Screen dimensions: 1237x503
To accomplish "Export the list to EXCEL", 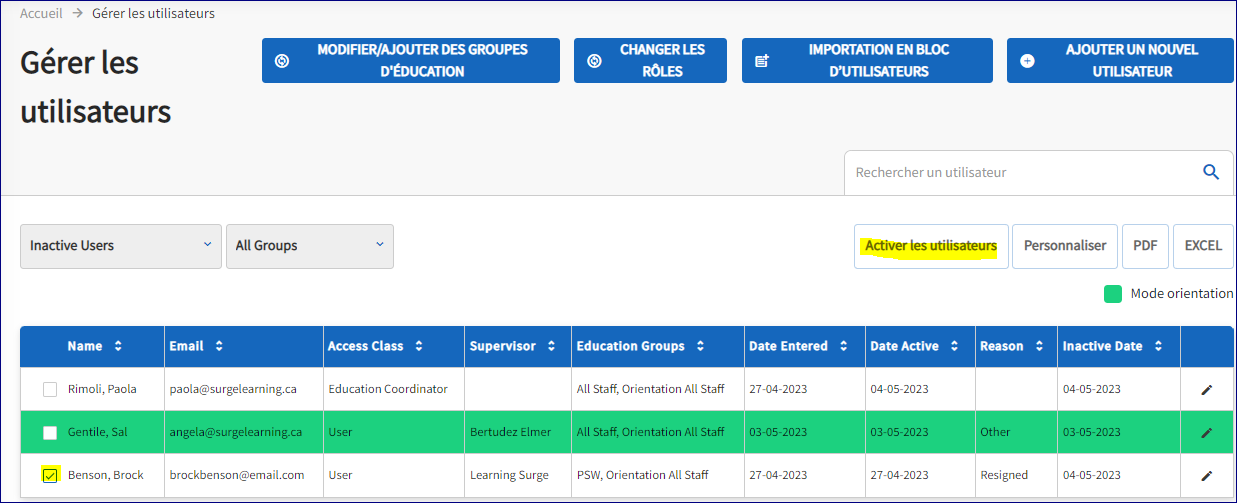I will [x=1203, y=246].
